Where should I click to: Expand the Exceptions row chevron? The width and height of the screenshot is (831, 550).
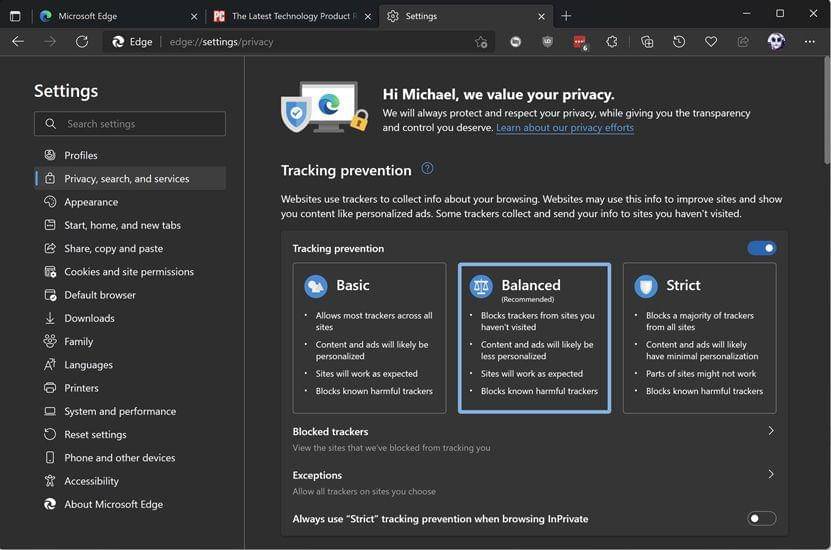pos(770,475)
